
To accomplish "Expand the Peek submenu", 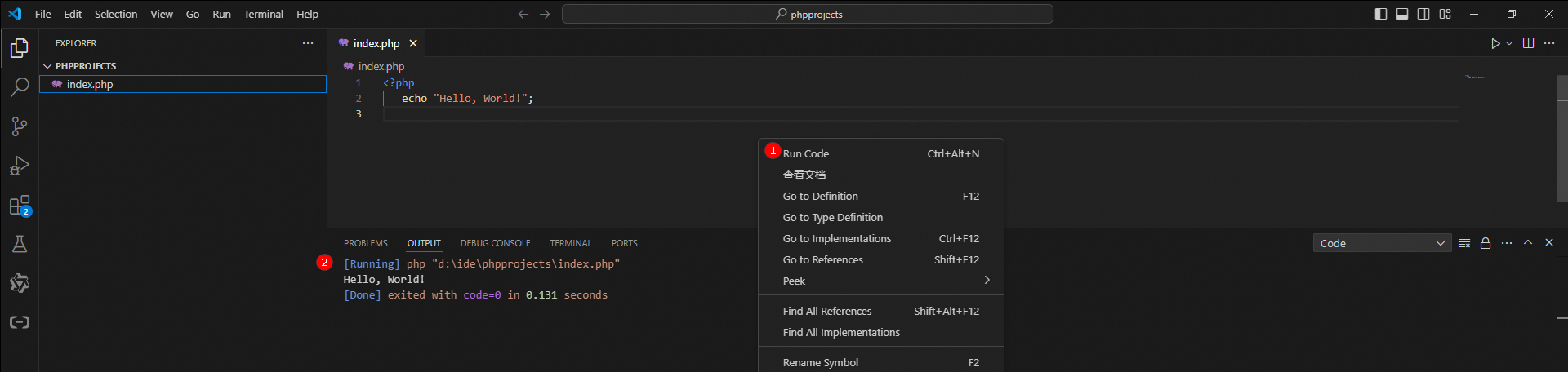I will [881, 281].
